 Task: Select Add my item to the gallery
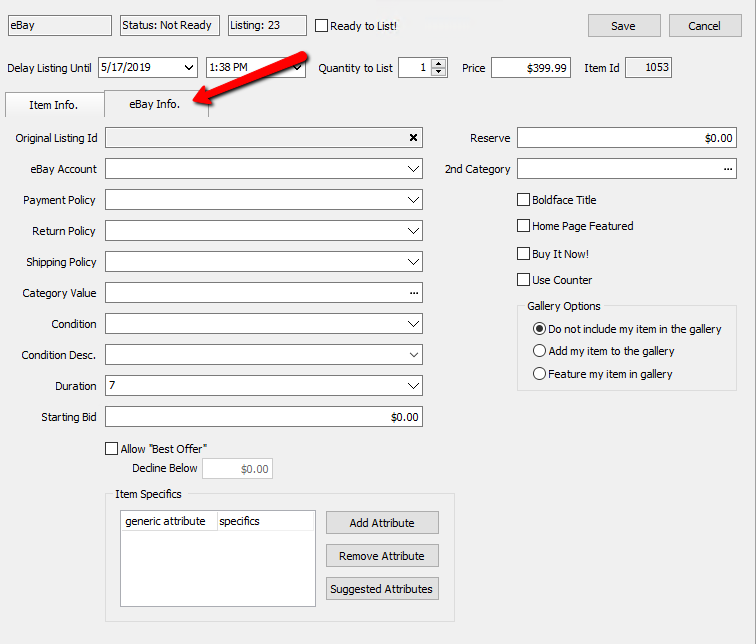tap(539, 350)
